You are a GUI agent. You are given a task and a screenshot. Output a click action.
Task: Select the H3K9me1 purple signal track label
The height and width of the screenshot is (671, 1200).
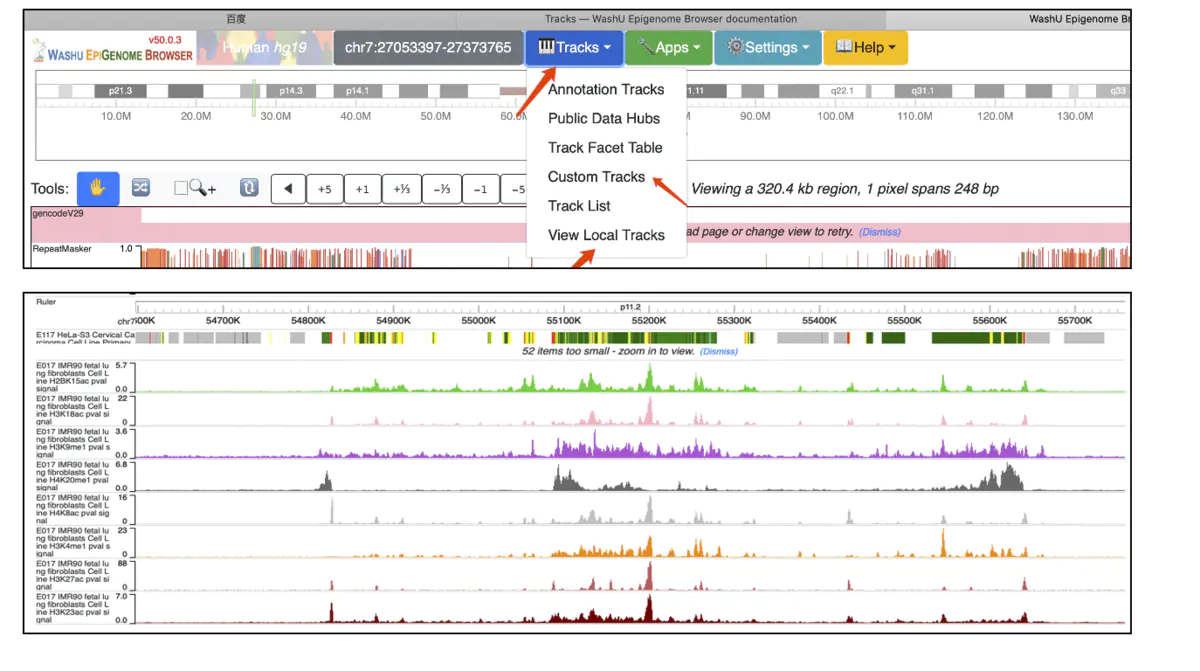[75, 442]
